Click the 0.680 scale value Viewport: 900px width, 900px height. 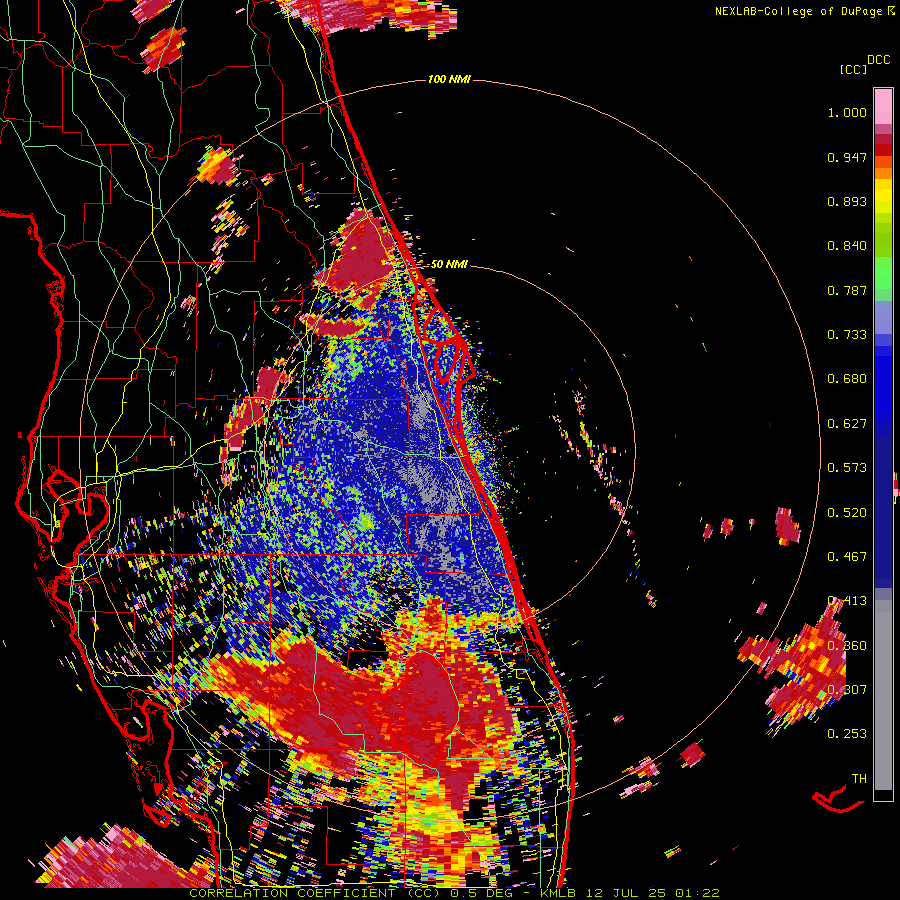[x=847, y=379]
